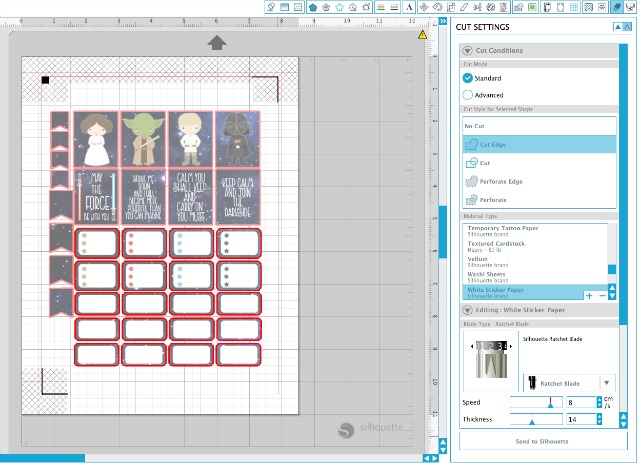
Task: Open the Line Style icon with colored lines
Action: (x=380, y=7)
